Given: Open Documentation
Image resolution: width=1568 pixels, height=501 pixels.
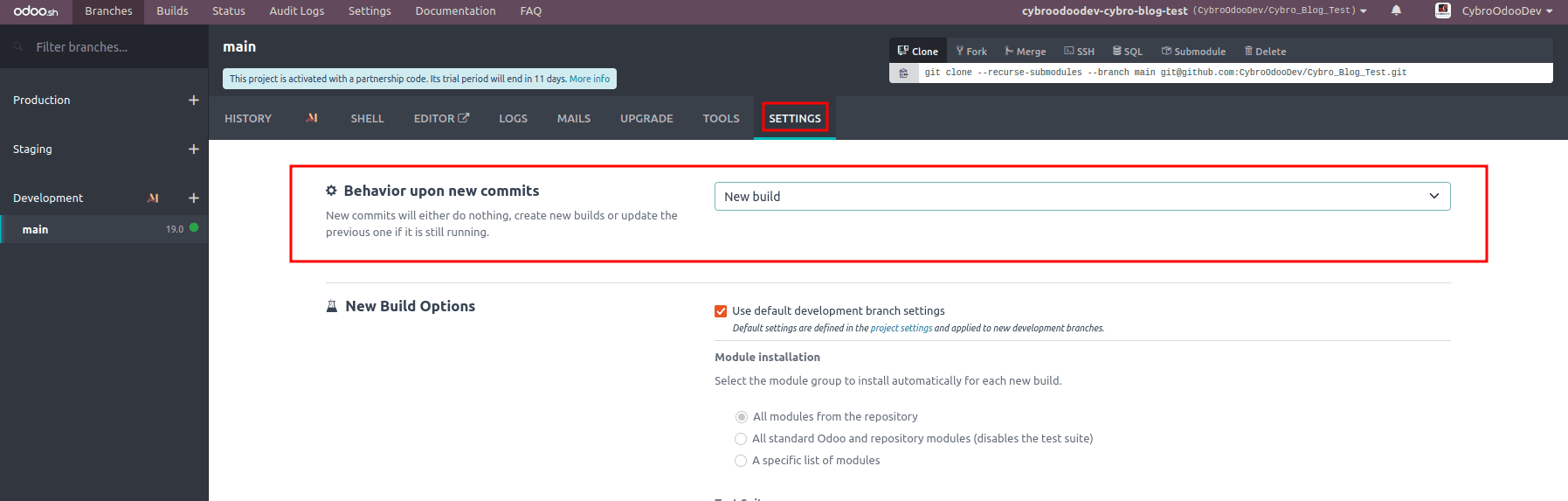Looking at the screenshot, I should pyautogui.click(x=455, y=11).
